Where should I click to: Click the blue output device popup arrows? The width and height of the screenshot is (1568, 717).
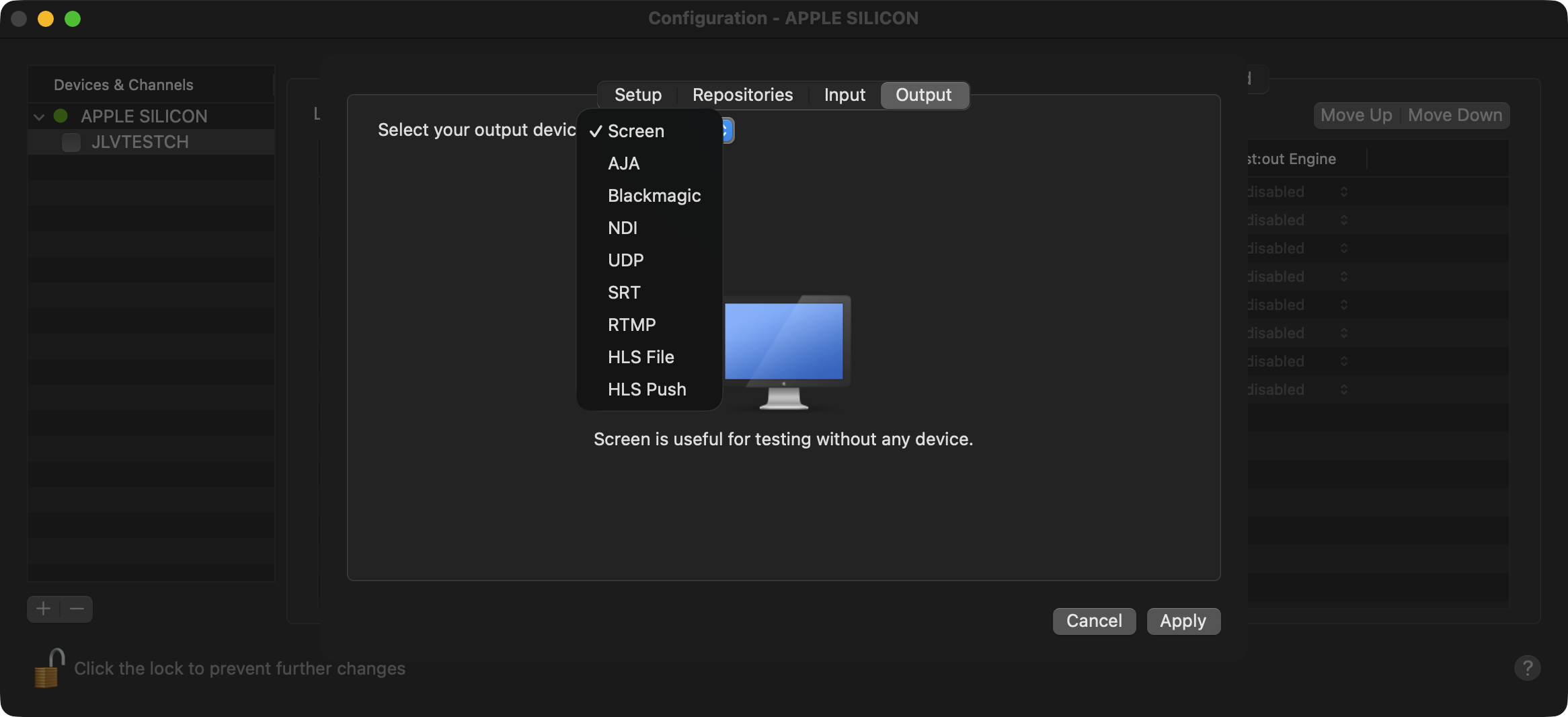tap(726, 130)
